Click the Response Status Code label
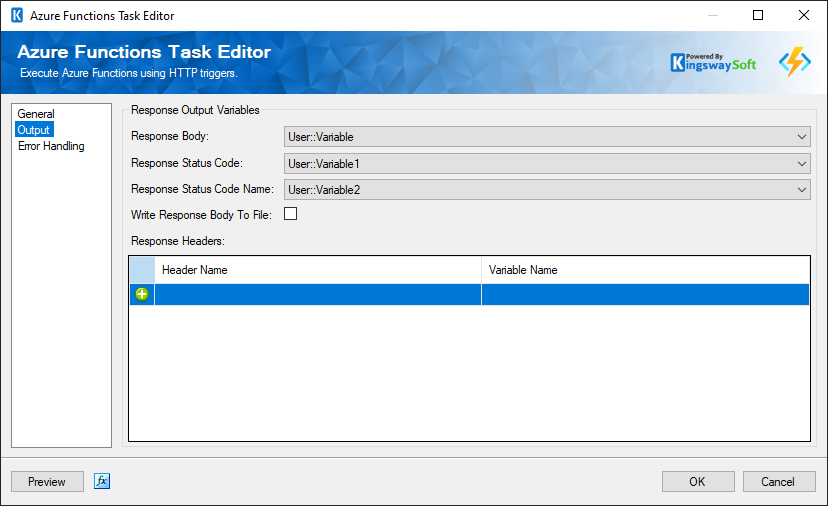 click(x=187, y=163)
